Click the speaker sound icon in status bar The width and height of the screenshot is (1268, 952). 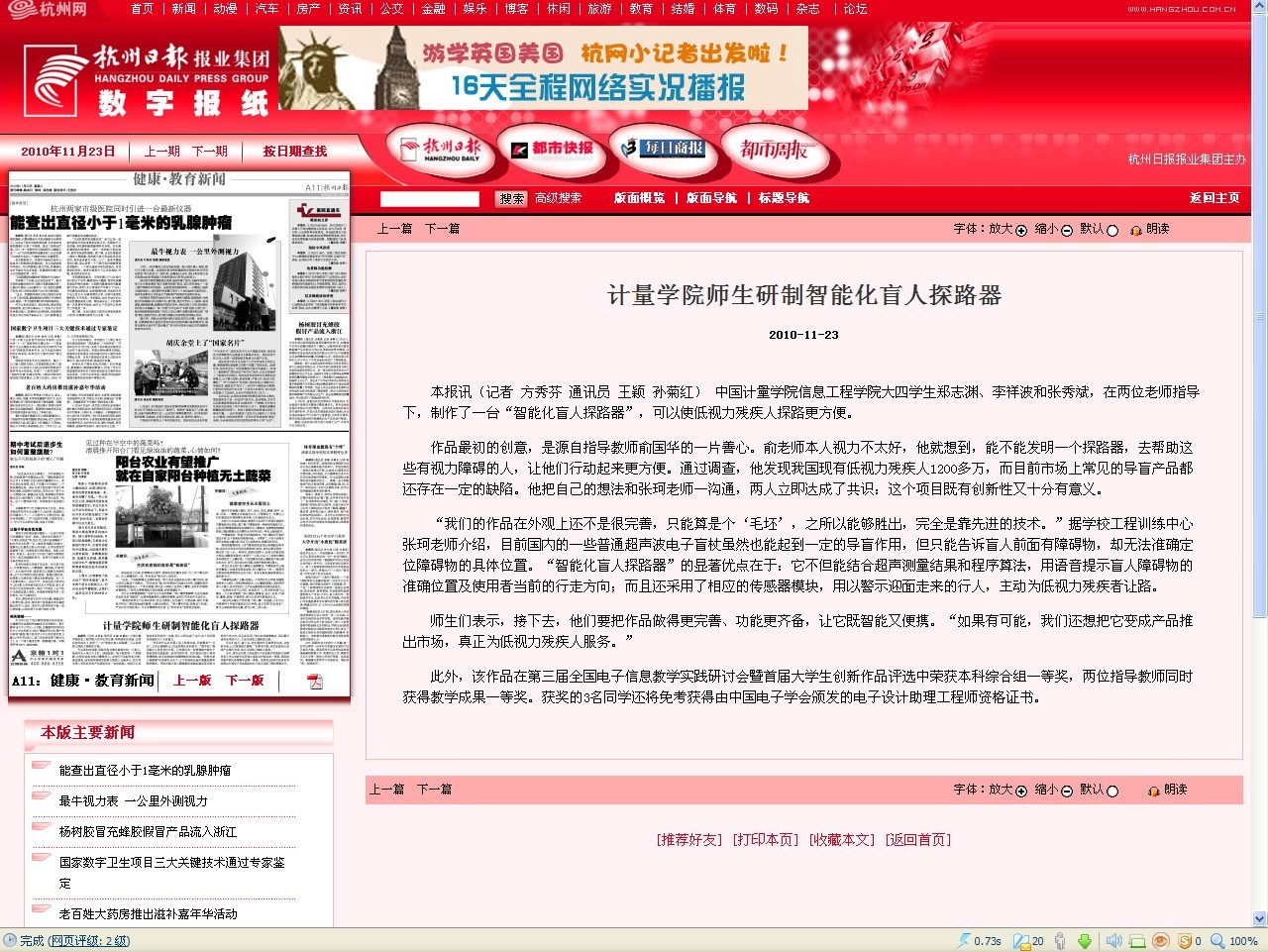[x=1113, y=941]
